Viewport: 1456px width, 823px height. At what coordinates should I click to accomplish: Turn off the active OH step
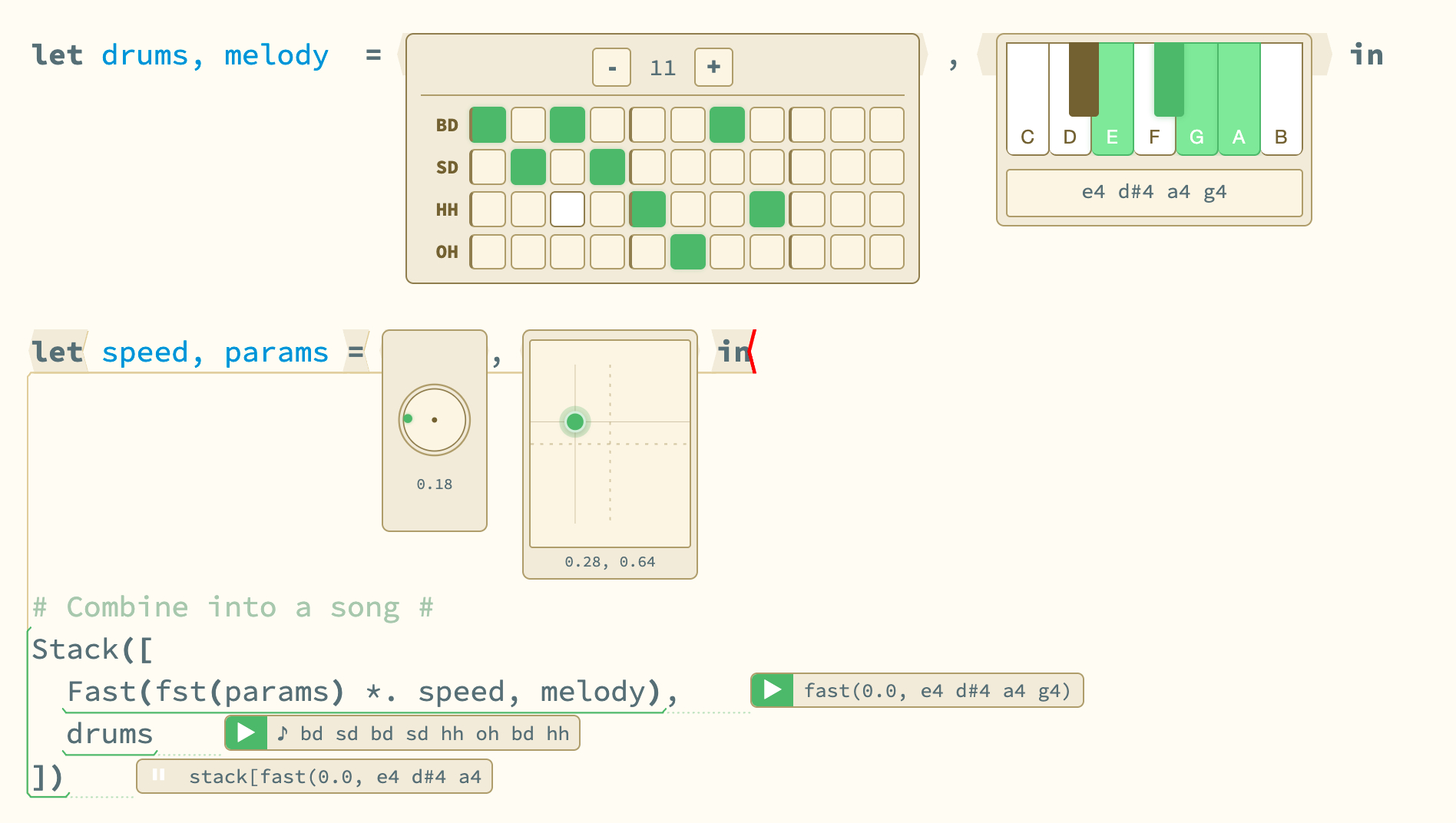(x=687, y=252)
